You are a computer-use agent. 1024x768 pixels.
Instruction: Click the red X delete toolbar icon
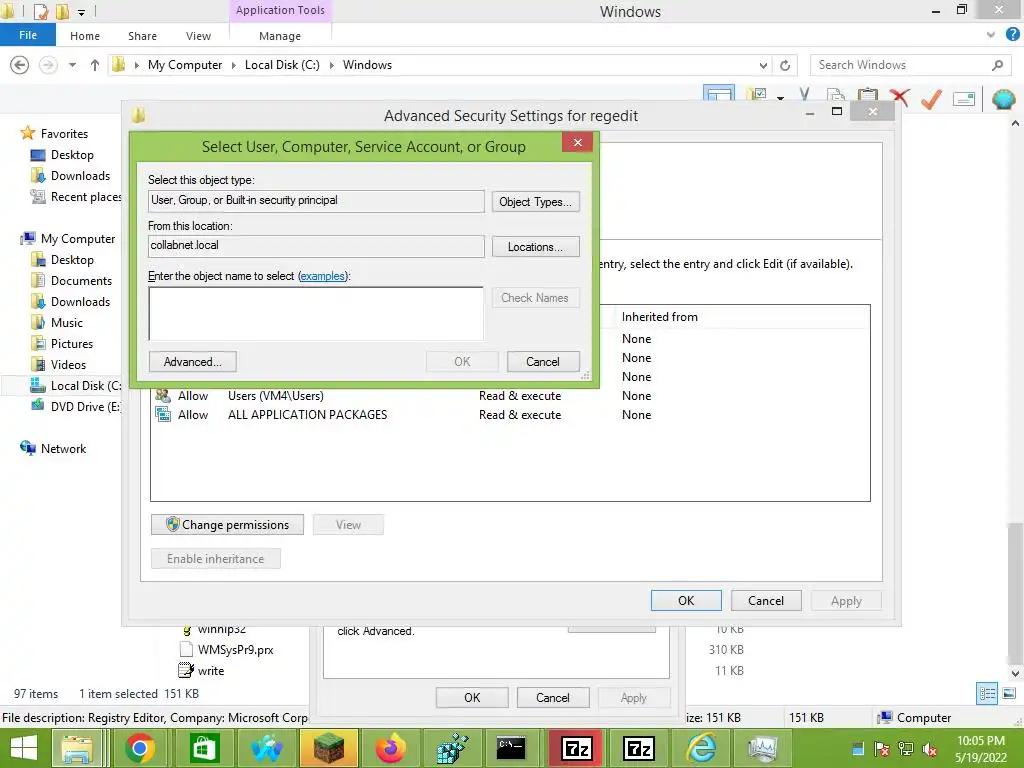click(899, 97)
